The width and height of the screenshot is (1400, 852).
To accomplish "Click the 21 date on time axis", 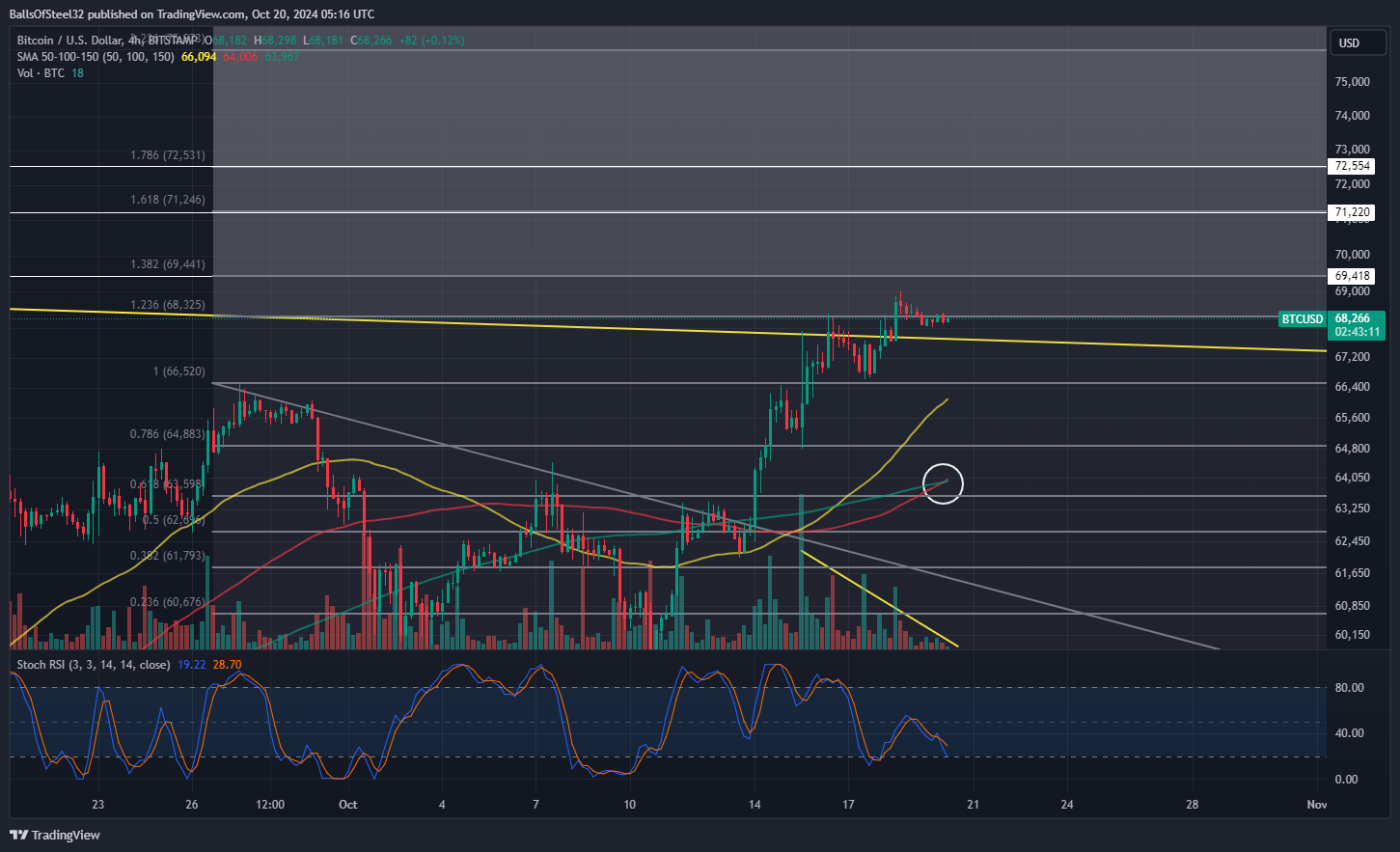I will (x=973, y=805).
